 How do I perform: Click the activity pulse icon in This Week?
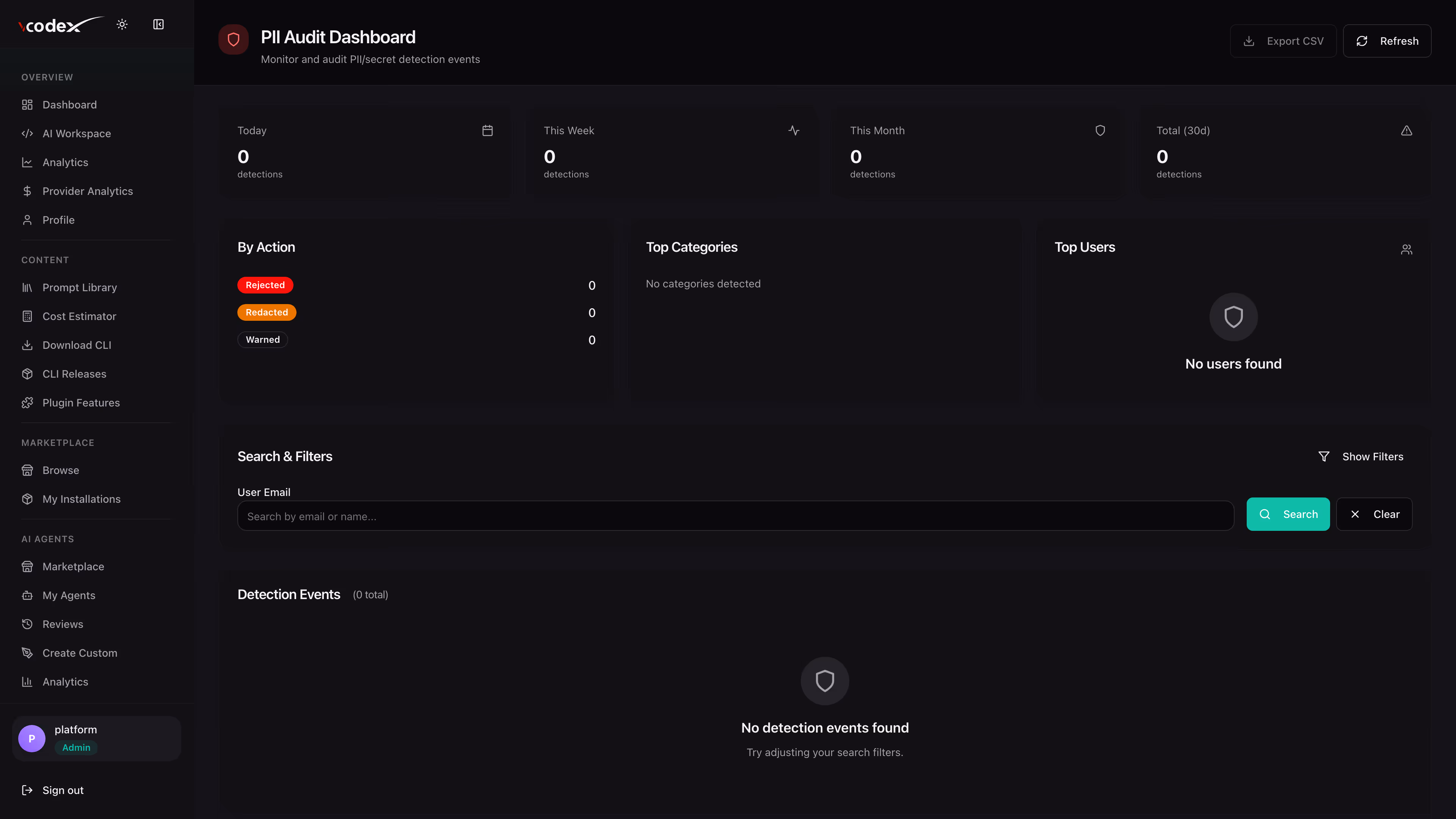794,130
